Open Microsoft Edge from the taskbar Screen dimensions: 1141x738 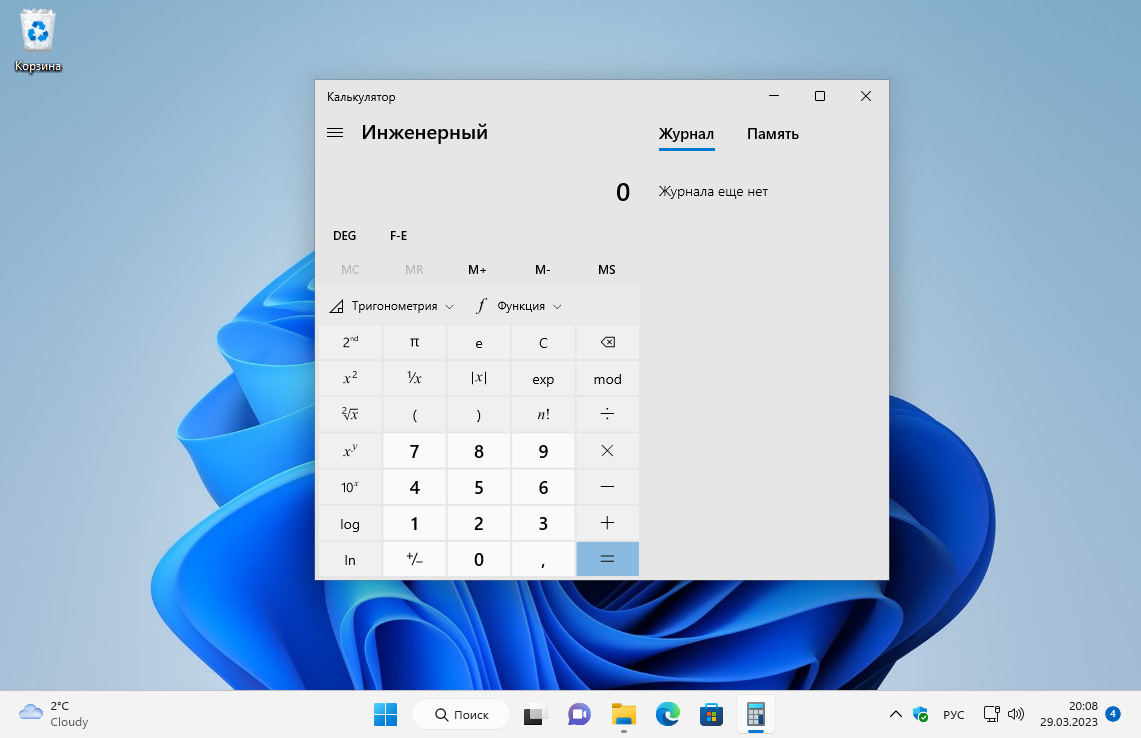pos(666,714)
